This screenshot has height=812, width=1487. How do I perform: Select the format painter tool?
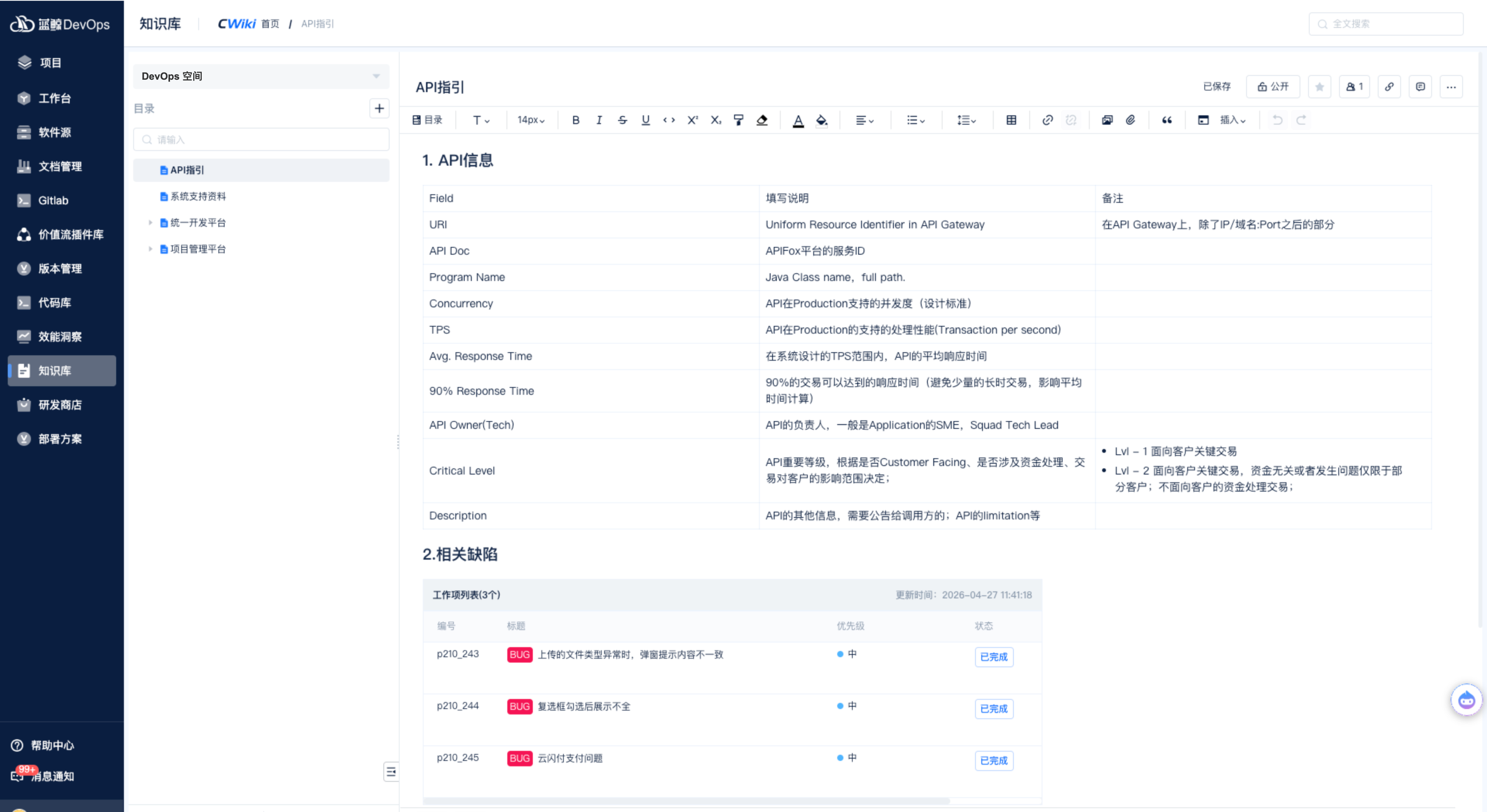738,120
